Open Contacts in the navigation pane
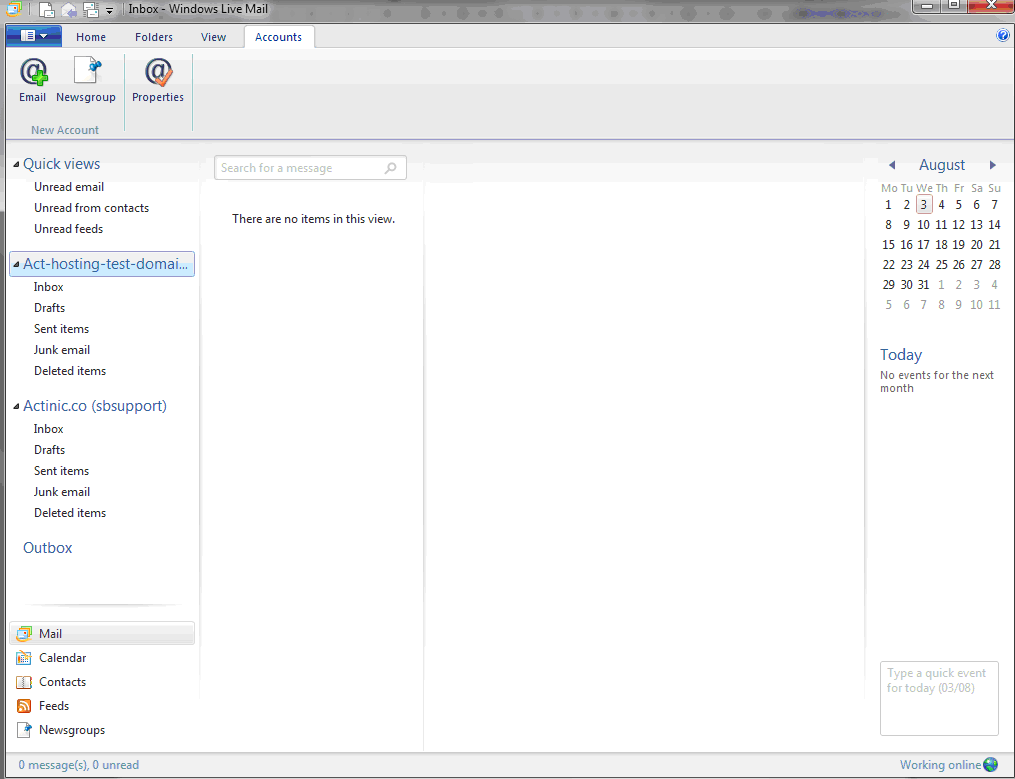The width and height of the screenshot is (1015, 779). coord(62,682)
